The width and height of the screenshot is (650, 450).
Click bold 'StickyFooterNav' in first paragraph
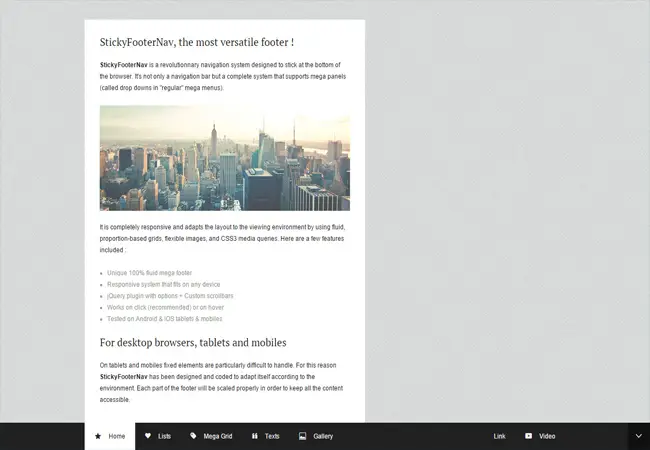(x=124, y=65)
